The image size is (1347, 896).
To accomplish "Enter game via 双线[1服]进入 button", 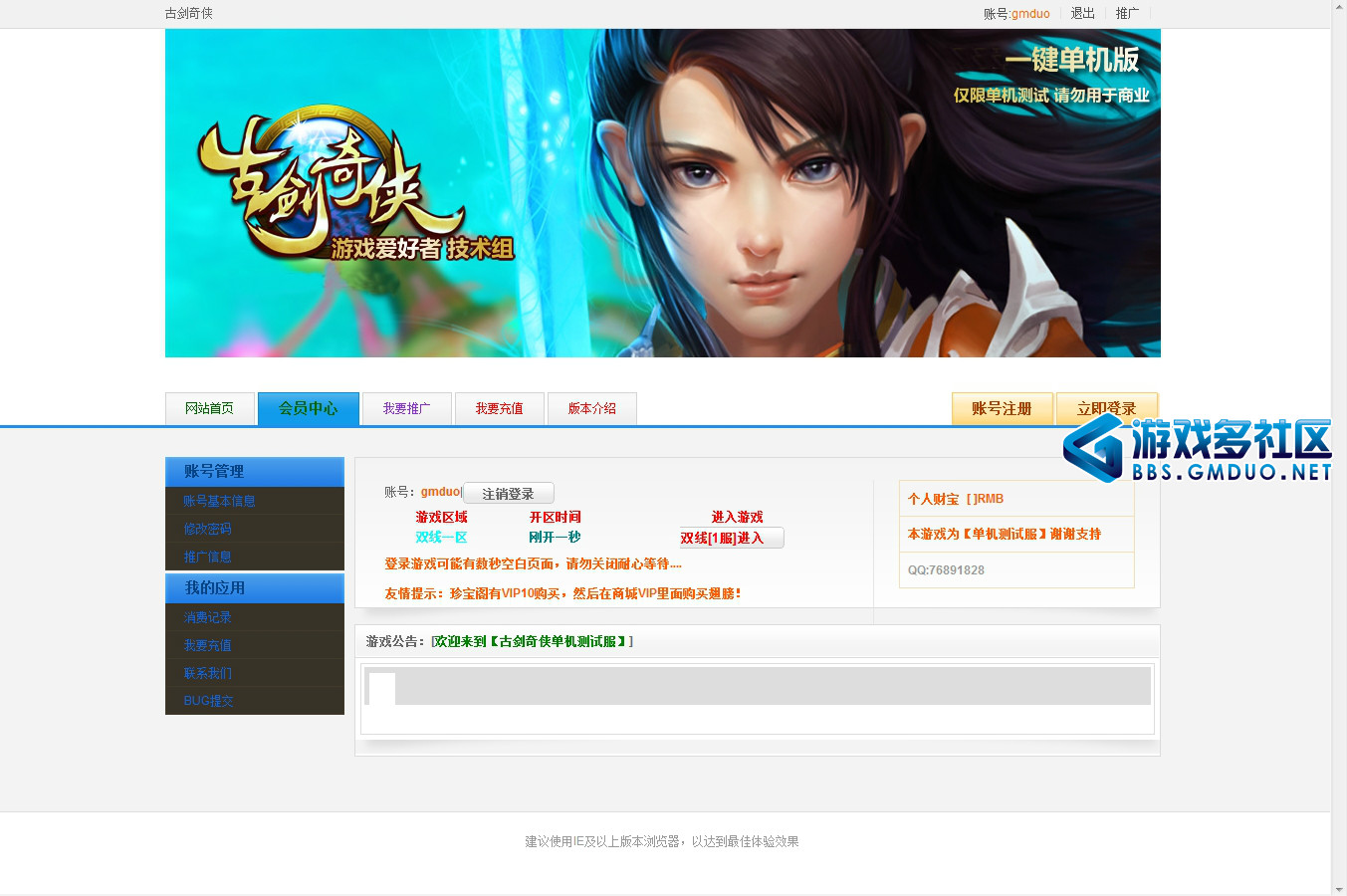I will pyautogui.click(x=732, y=538).
